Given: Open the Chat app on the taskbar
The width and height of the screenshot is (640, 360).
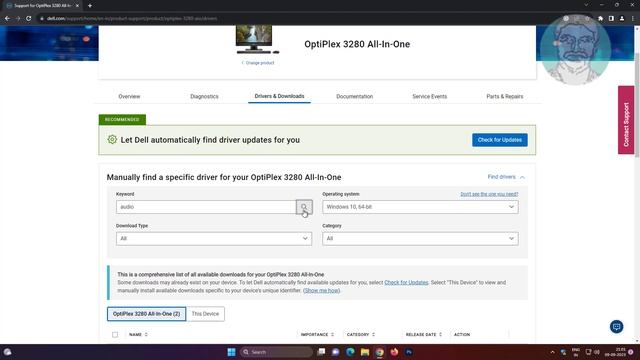Looking at the screenshot, I should pos(336,352).
